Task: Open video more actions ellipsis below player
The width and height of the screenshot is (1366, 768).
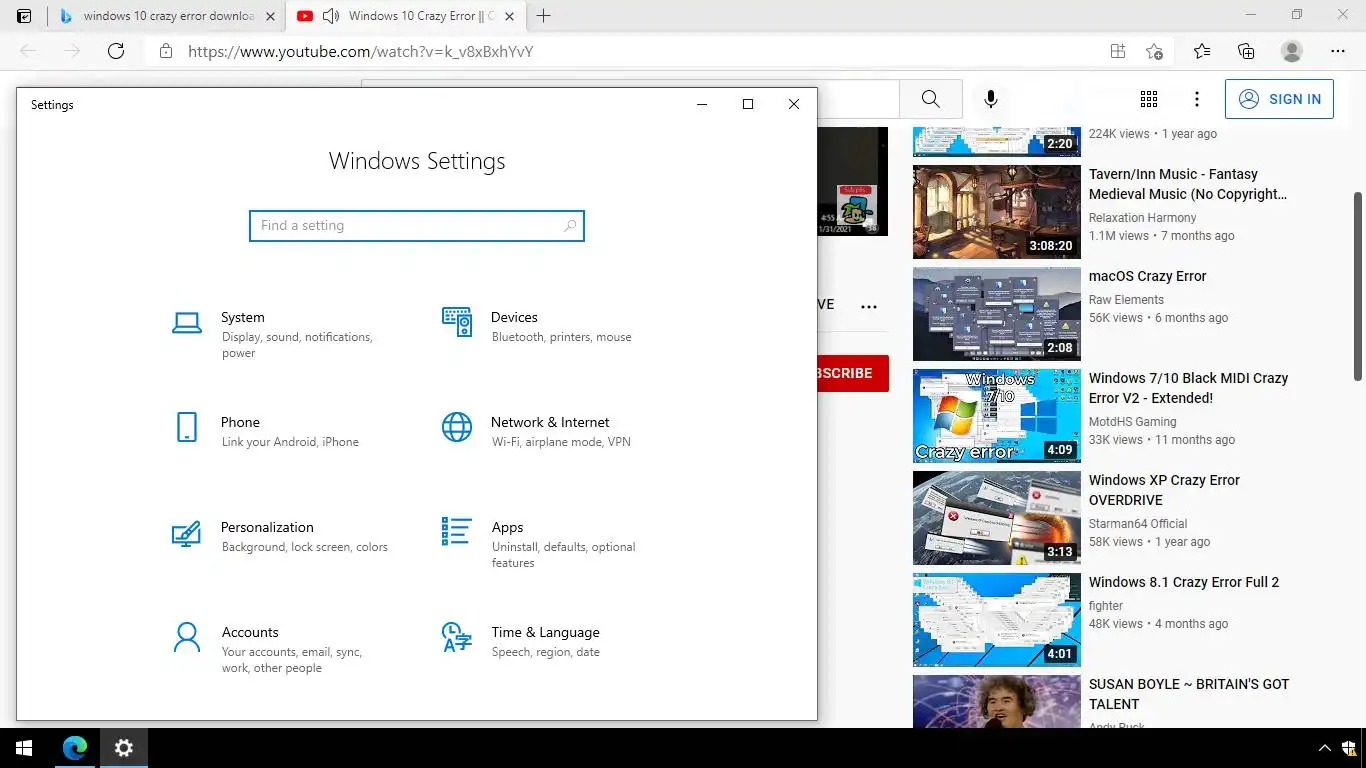Action: [869, 307]
